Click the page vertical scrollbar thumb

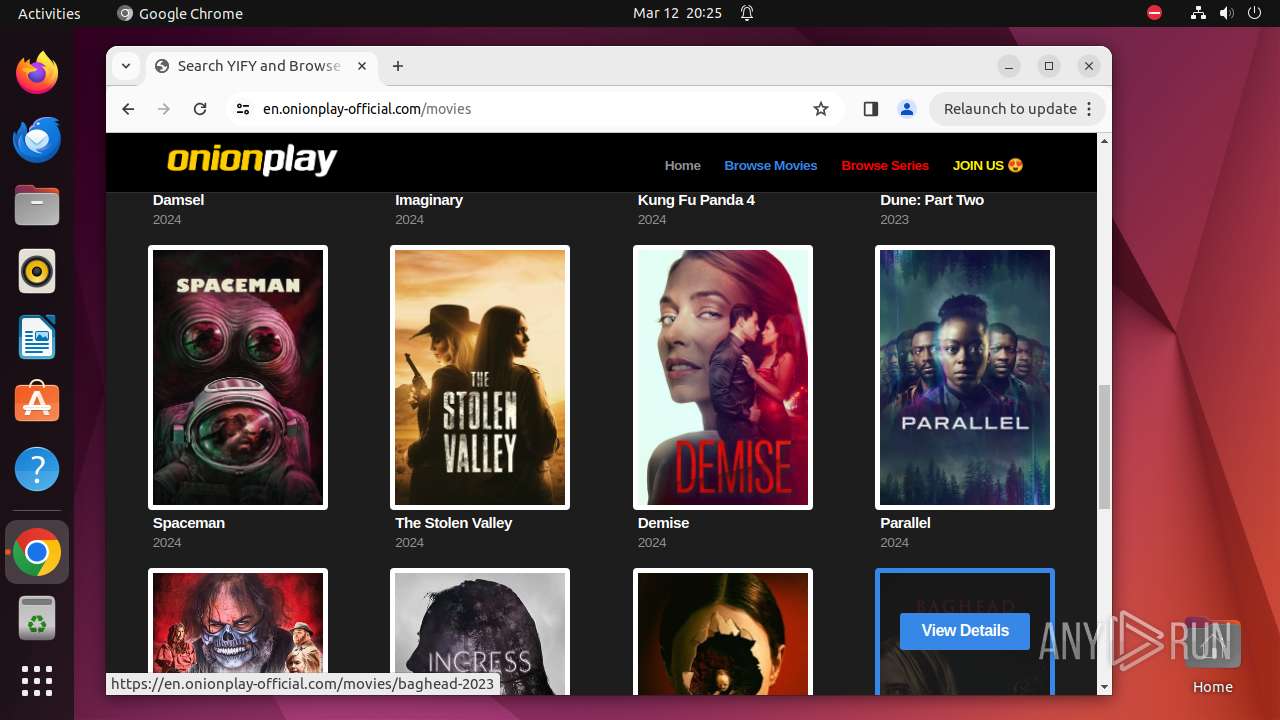[1104, 447]
